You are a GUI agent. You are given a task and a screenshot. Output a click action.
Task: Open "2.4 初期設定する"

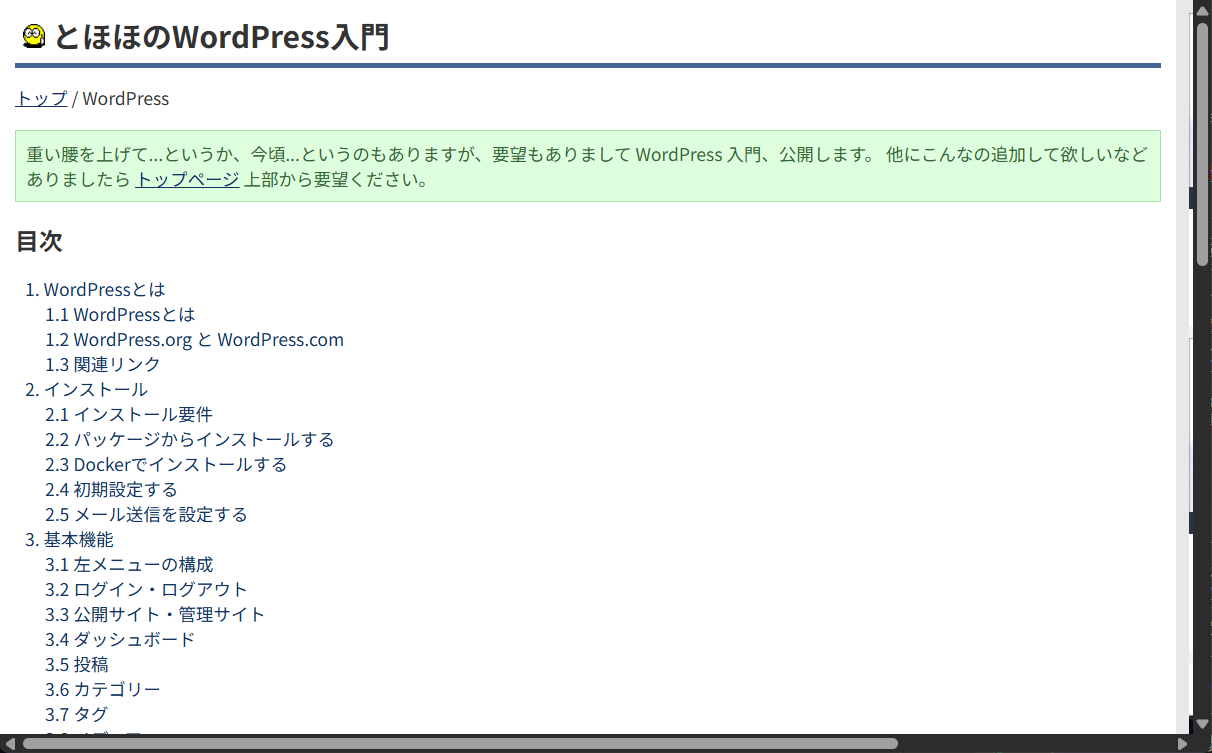click(111, 489)
